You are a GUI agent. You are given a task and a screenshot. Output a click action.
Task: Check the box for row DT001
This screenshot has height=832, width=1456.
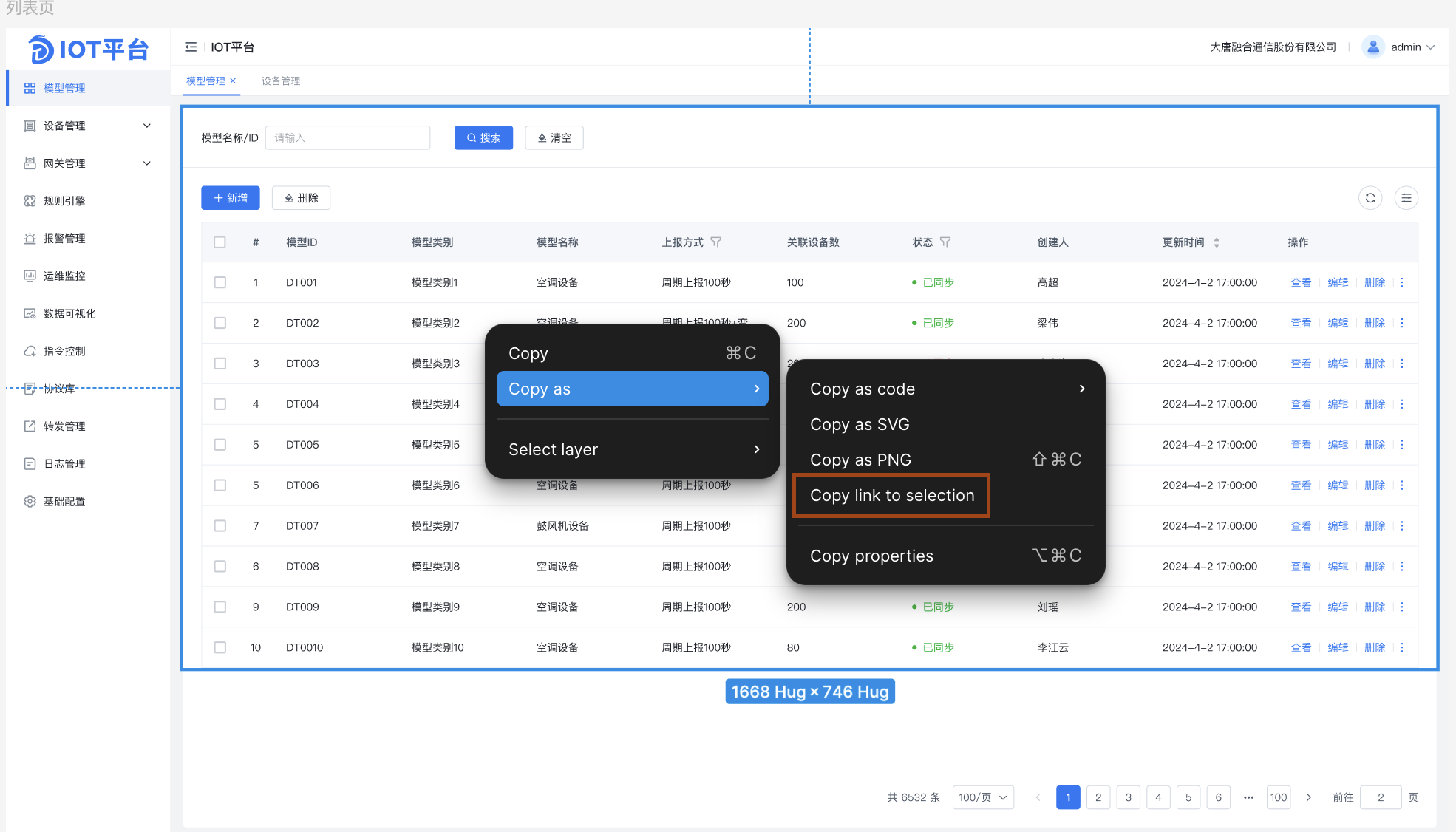pyautogui.click(x=220, y=283)
